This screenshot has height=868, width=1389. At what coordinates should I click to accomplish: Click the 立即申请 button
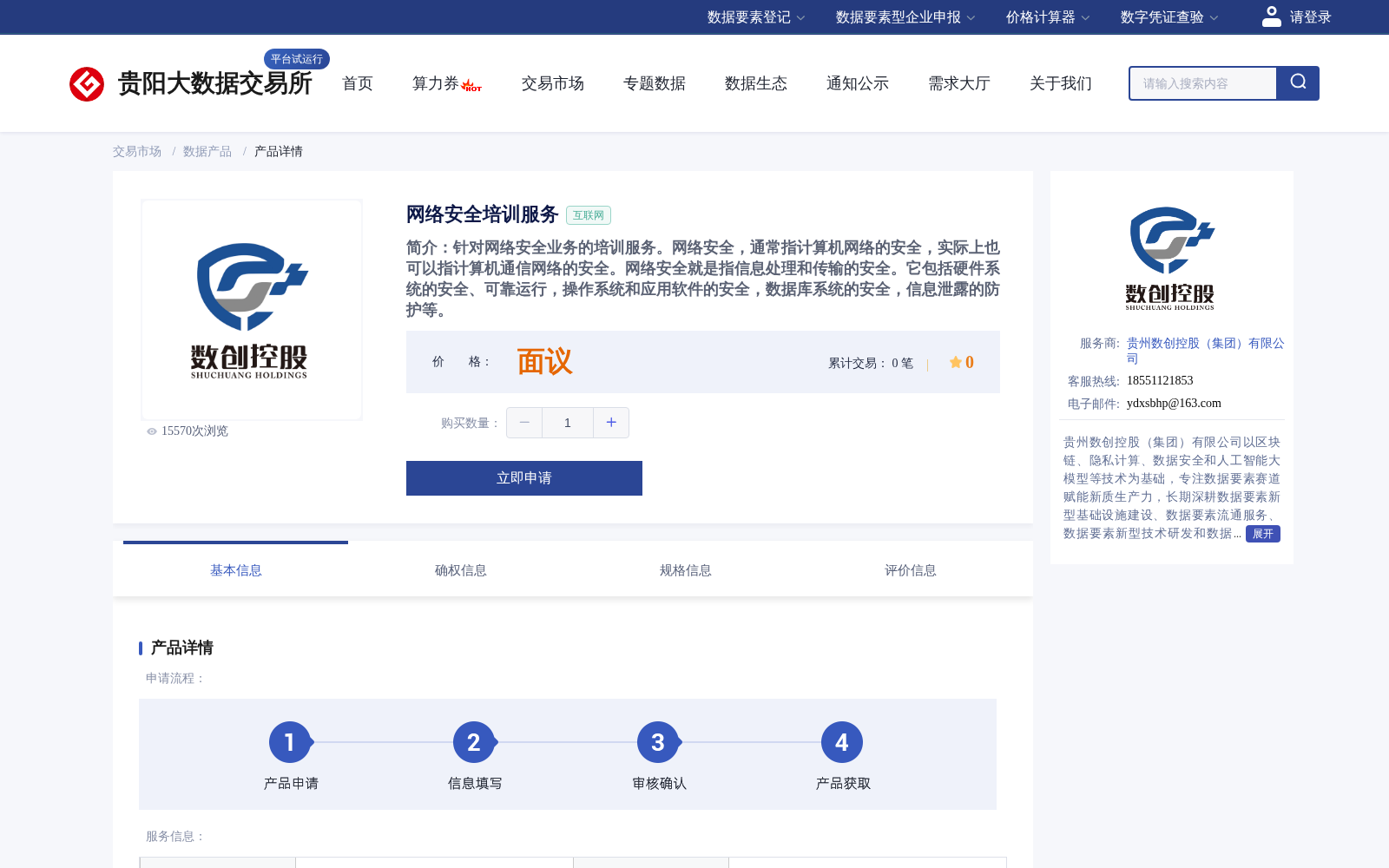(524, 478)
